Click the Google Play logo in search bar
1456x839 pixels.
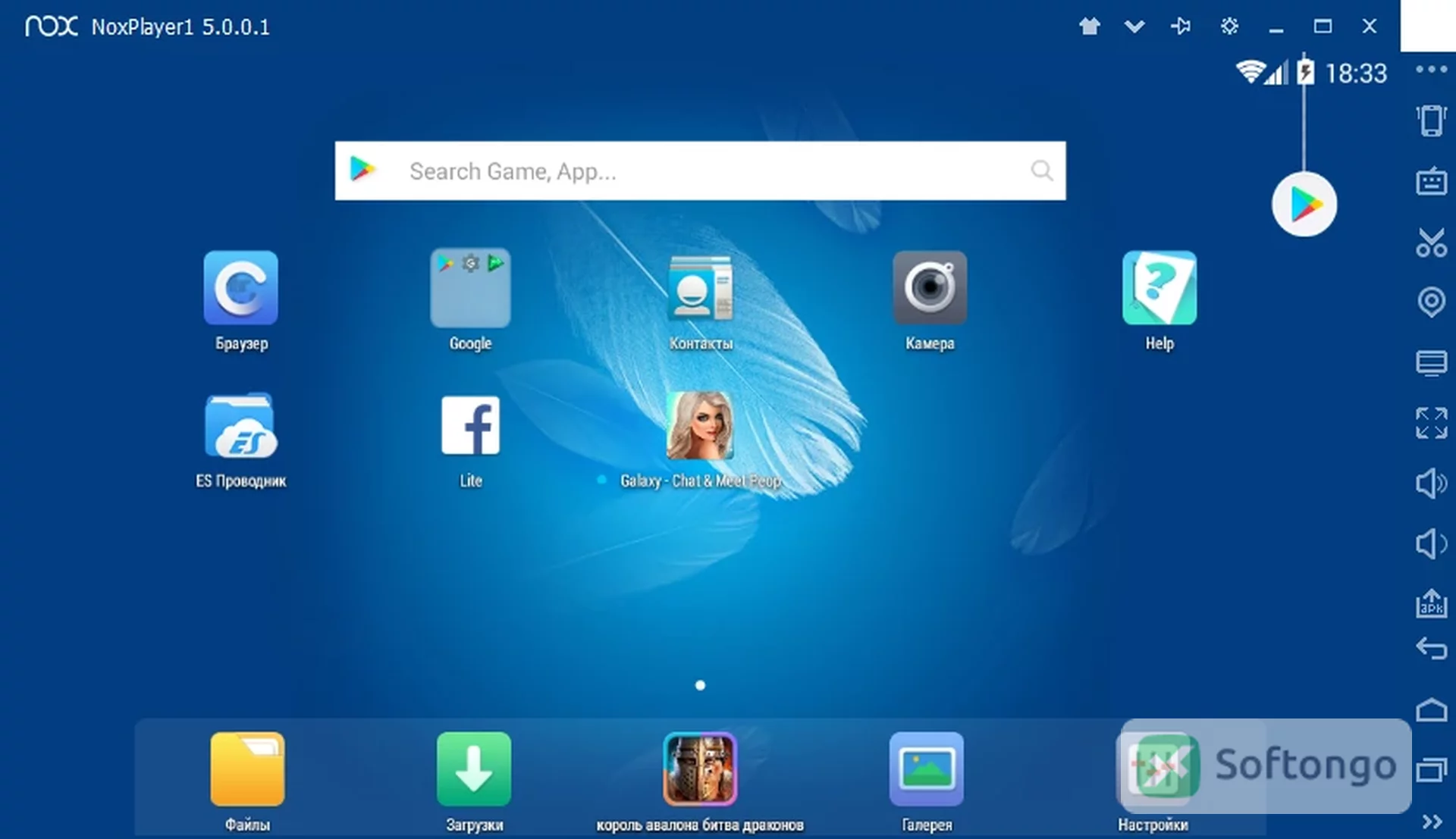[362, 169]
